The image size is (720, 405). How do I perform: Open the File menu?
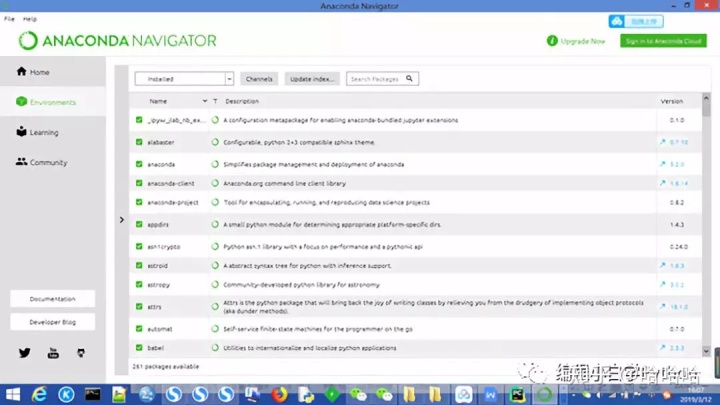tap(9, 19)
